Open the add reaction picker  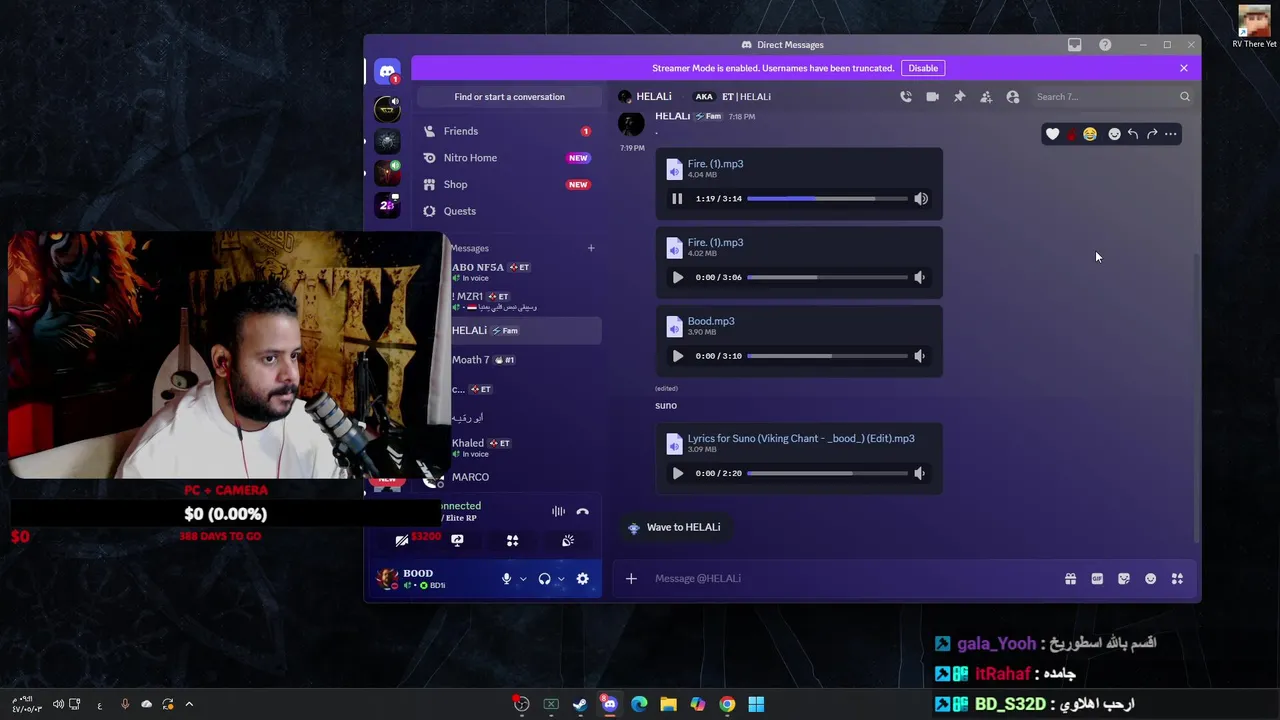coord(1114,134)
